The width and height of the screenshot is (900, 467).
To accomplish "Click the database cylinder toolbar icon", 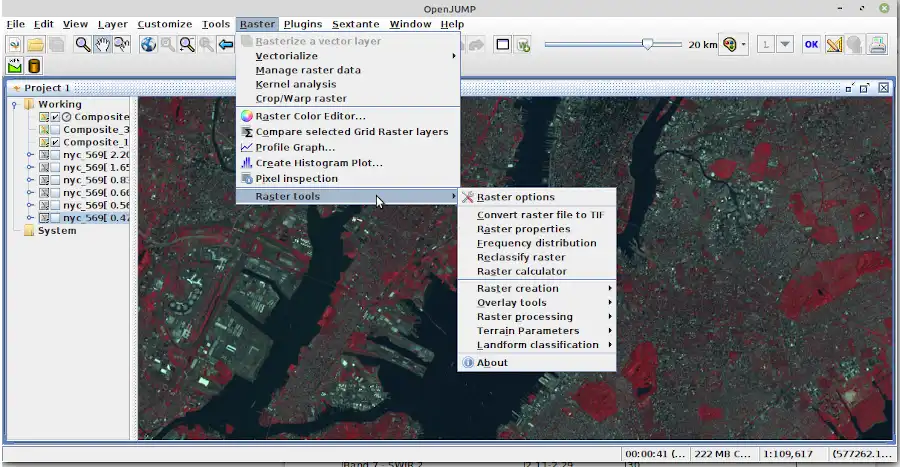I will 34,66.
